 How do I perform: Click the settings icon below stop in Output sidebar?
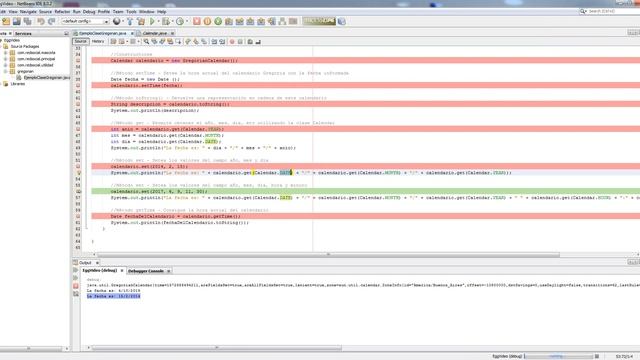[76, 294]
